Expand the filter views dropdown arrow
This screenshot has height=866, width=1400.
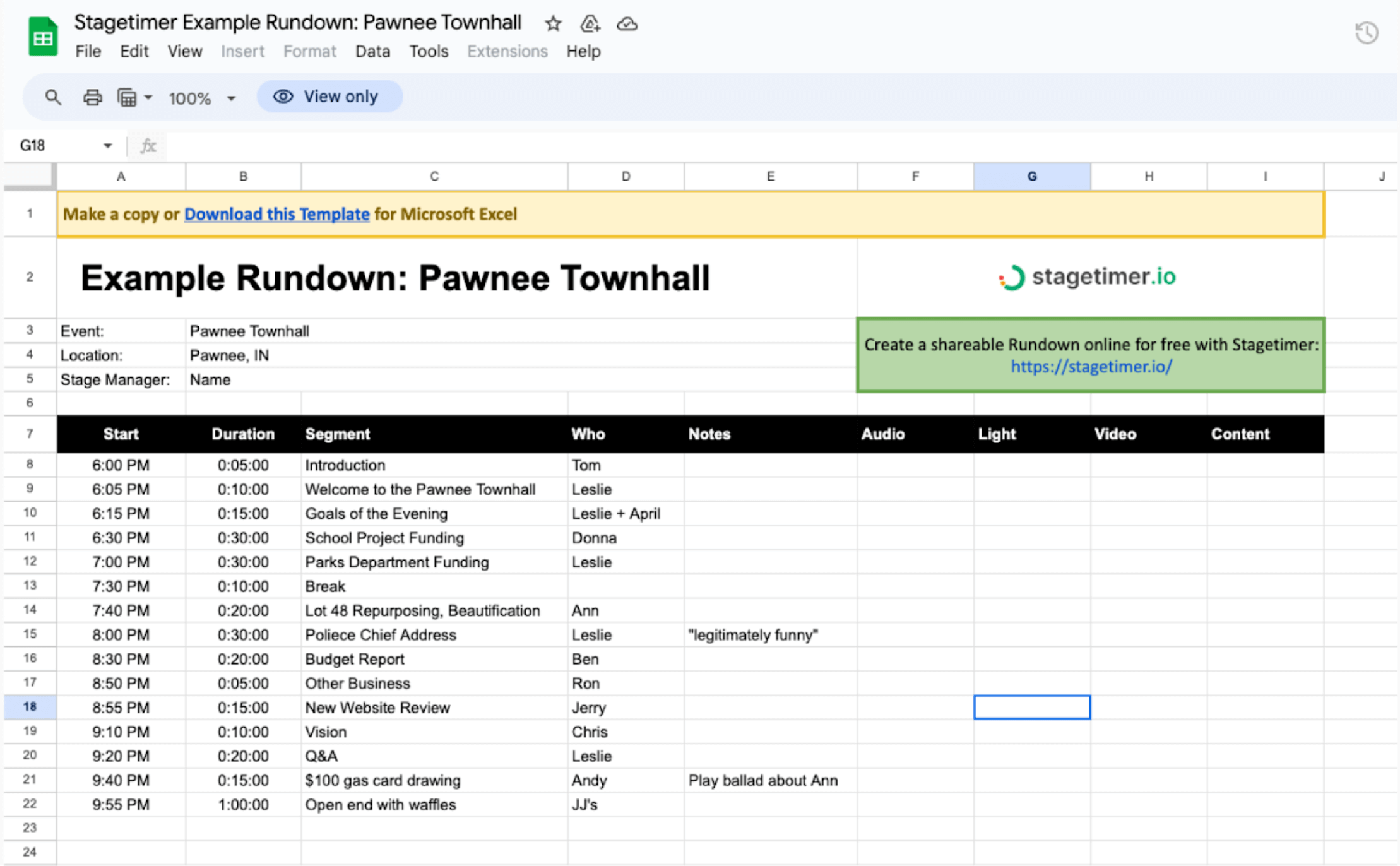tap(148, 97)
